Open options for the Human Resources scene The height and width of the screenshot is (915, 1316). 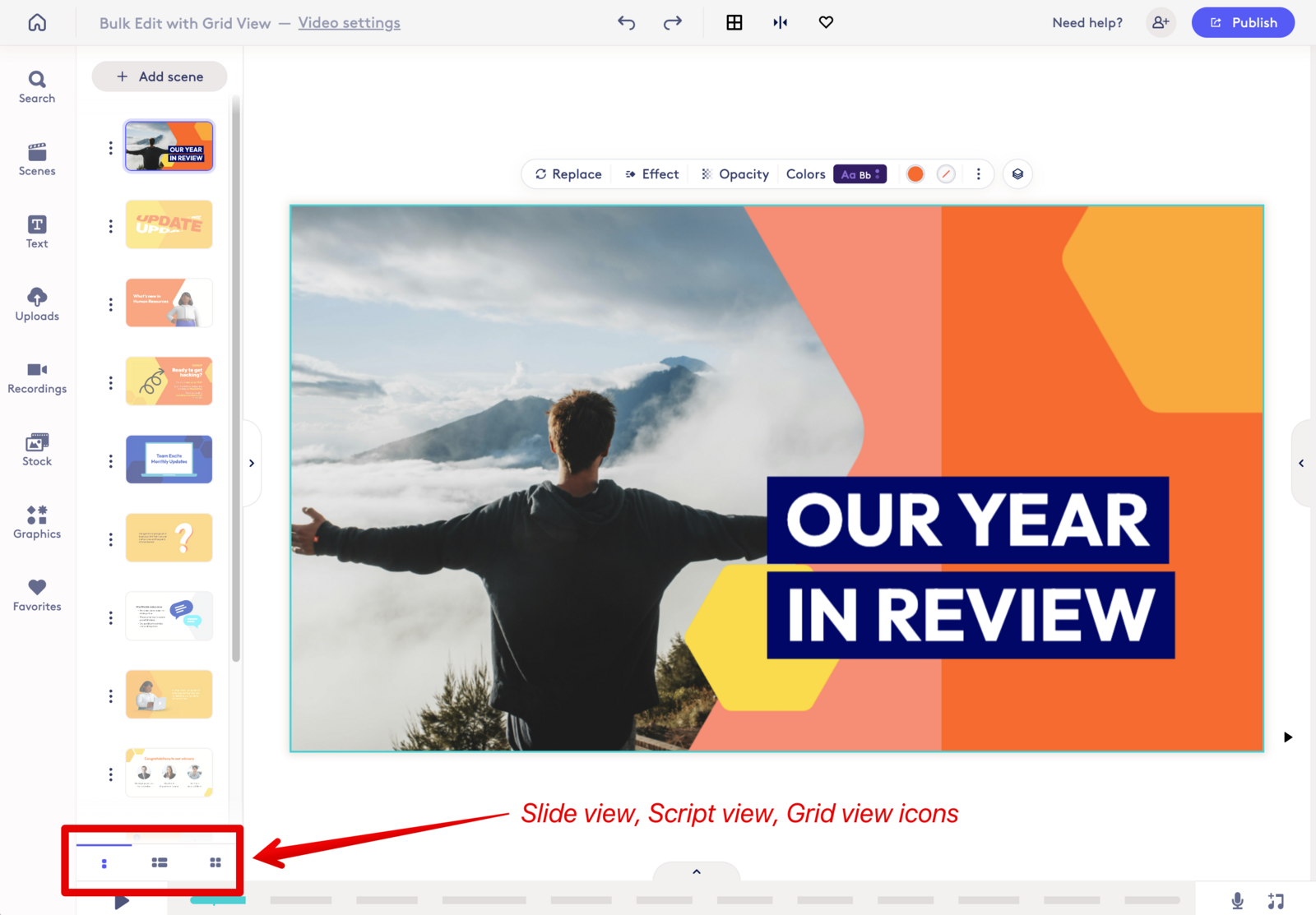[x=110, y=304]
